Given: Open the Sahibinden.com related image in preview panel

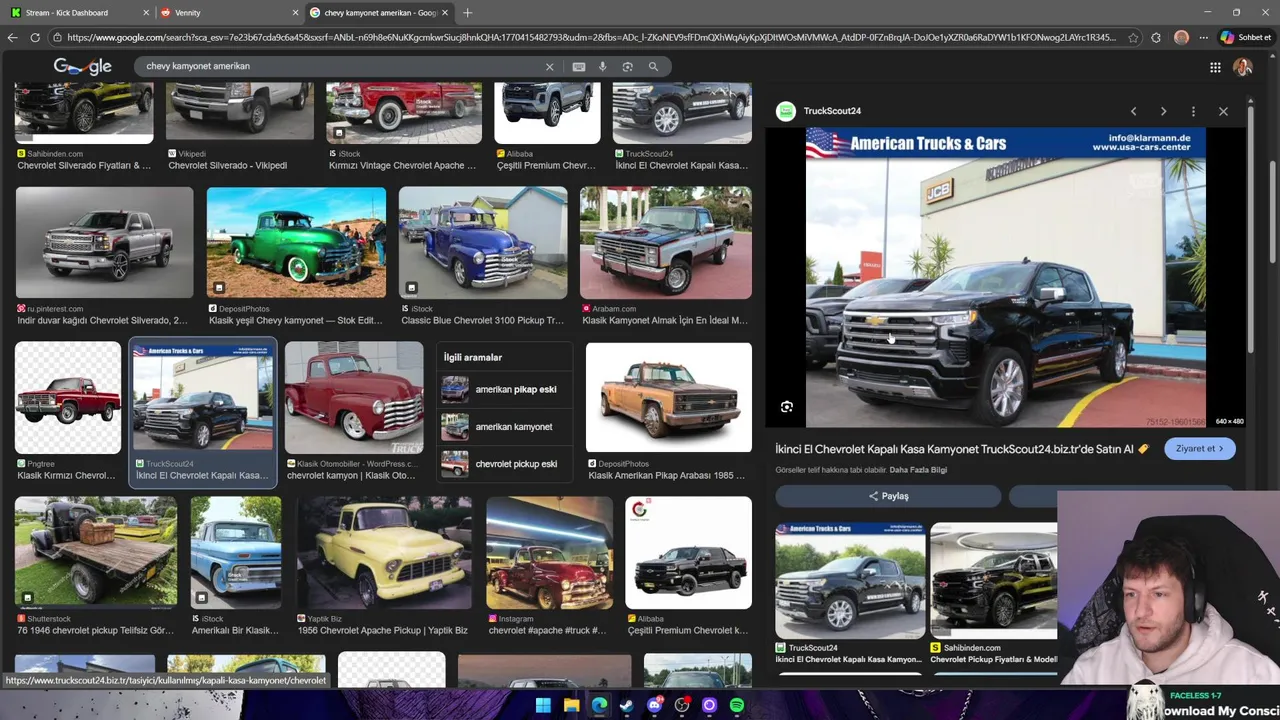Looking at the screenshot, I should click(993, 580).
